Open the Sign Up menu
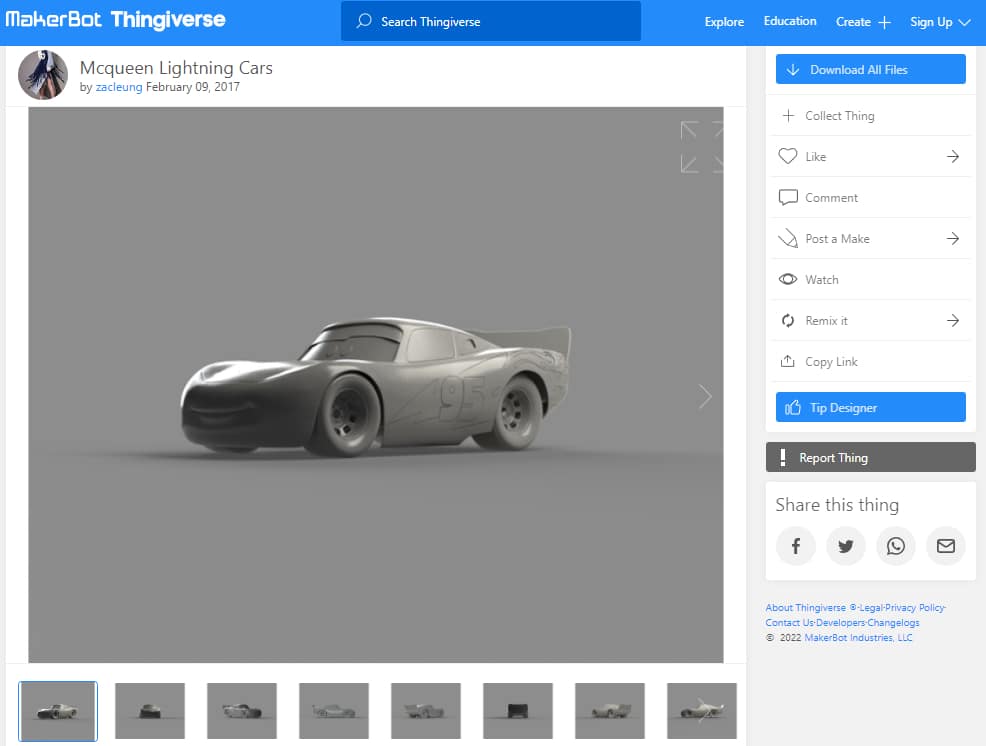 [x=940, y=22]
